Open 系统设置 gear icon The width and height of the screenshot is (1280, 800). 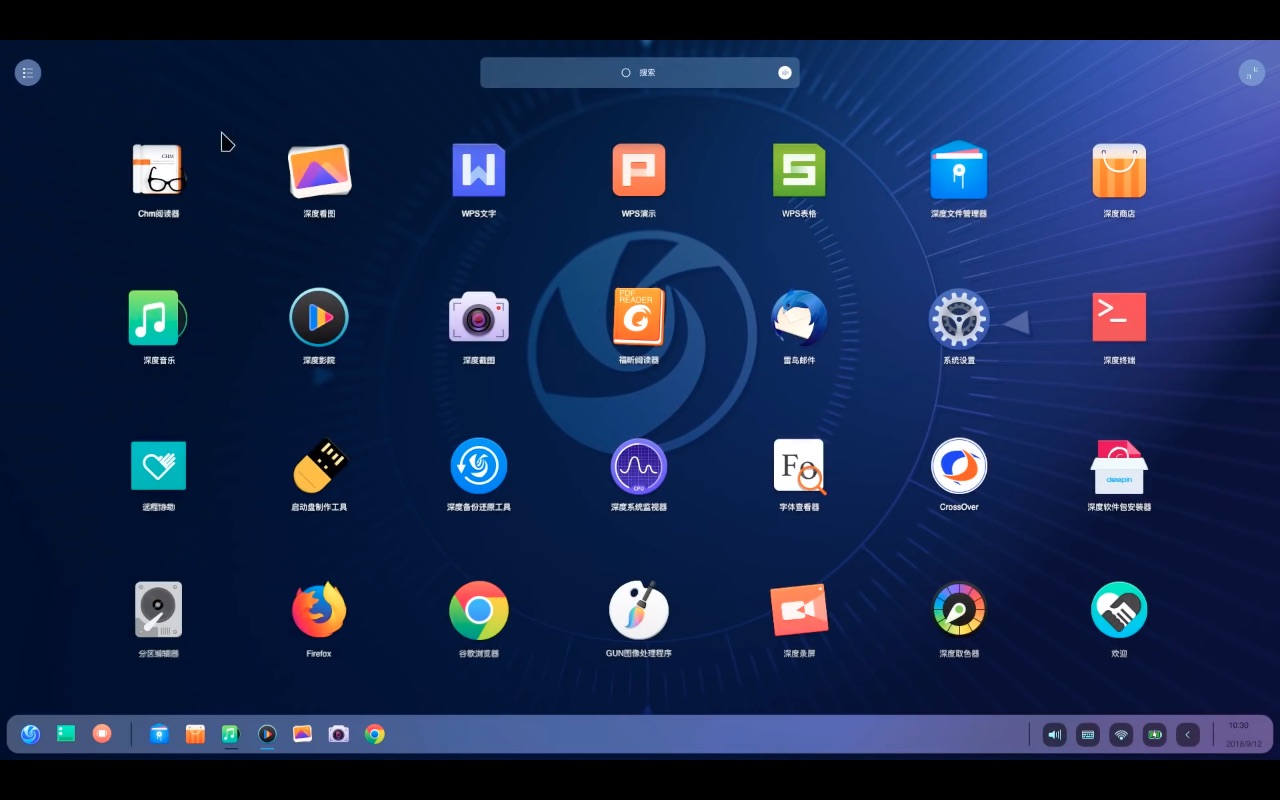tap(959, 318)
